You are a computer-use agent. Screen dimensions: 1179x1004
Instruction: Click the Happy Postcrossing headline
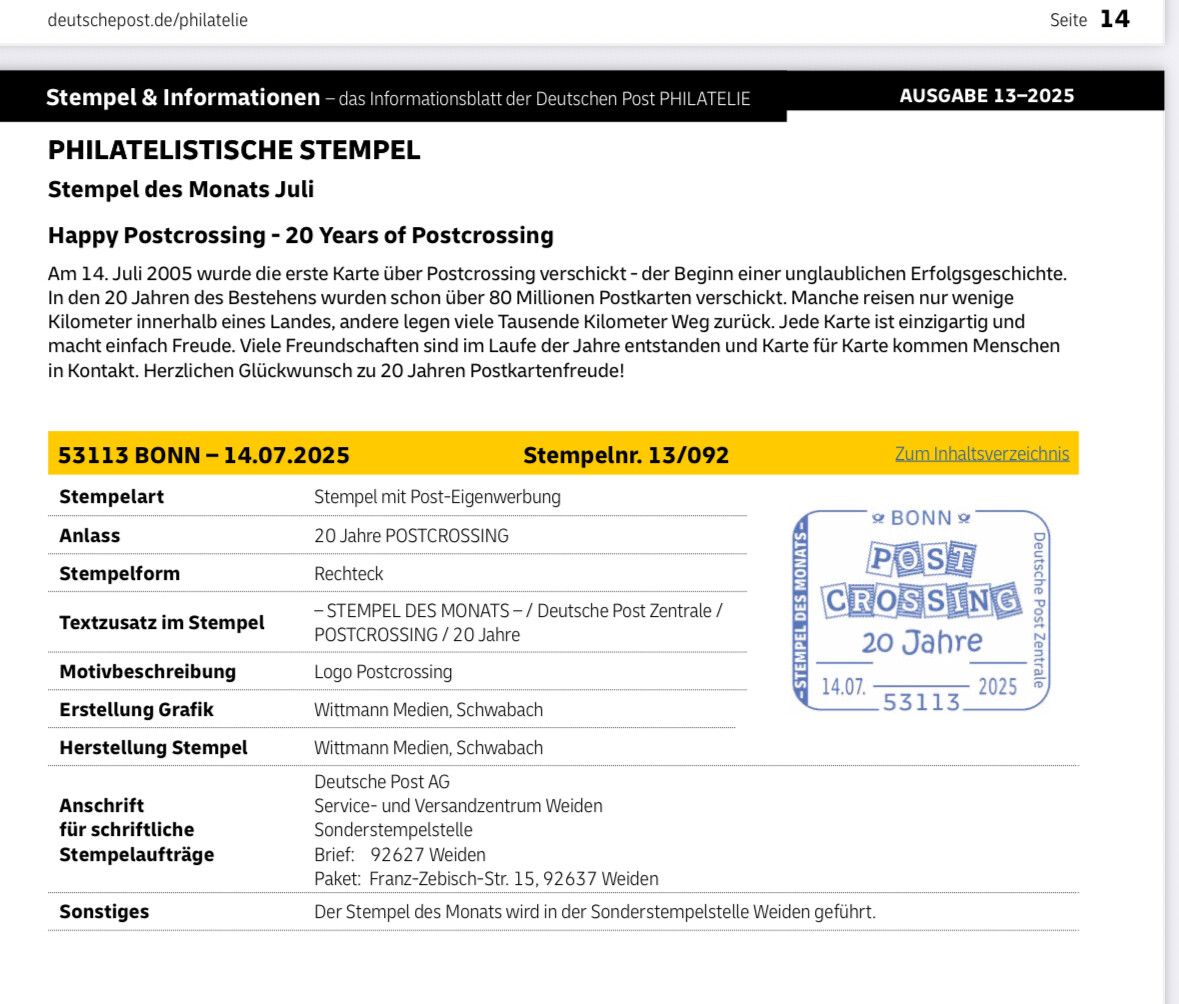(301, 235)
